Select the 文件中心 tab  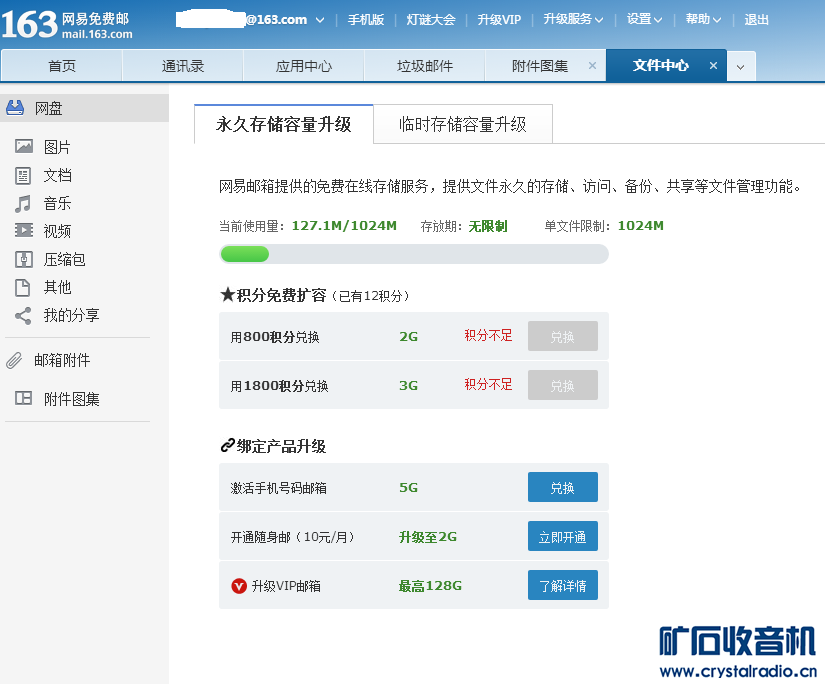click(x=660, y=65)
